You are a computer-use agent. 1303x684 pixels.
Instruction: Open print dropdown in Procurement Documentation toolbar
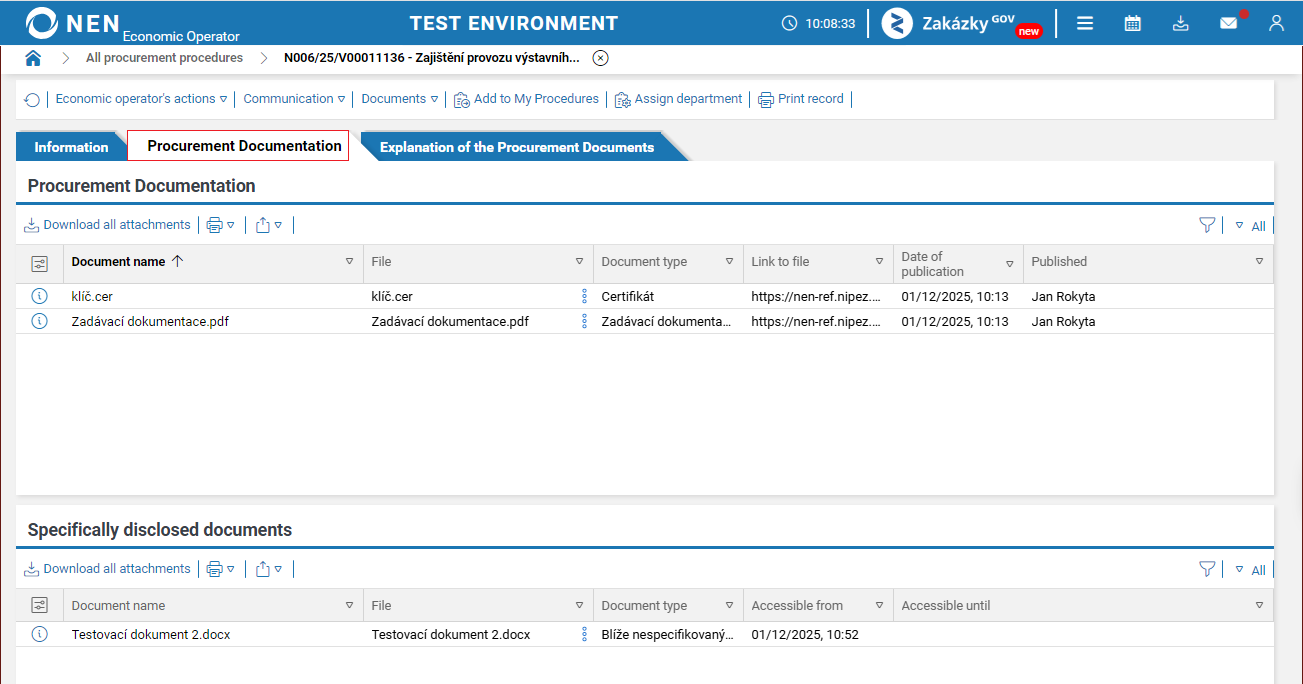220,225
